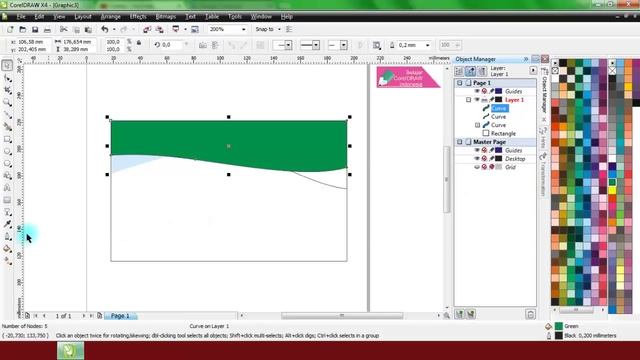The image size is (640, 360).
Task: Toggle editable pencil of Layer 1
Action: [491, 100]
